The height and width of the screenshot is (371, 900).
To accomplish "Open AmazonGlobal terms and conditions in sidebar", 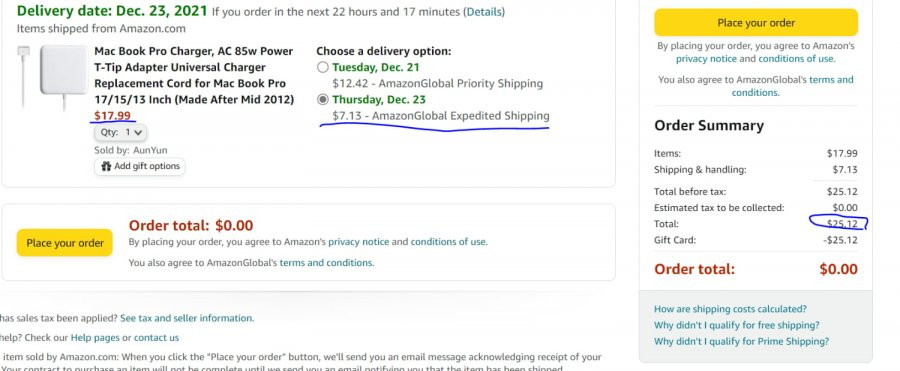I will coord(793,86).
